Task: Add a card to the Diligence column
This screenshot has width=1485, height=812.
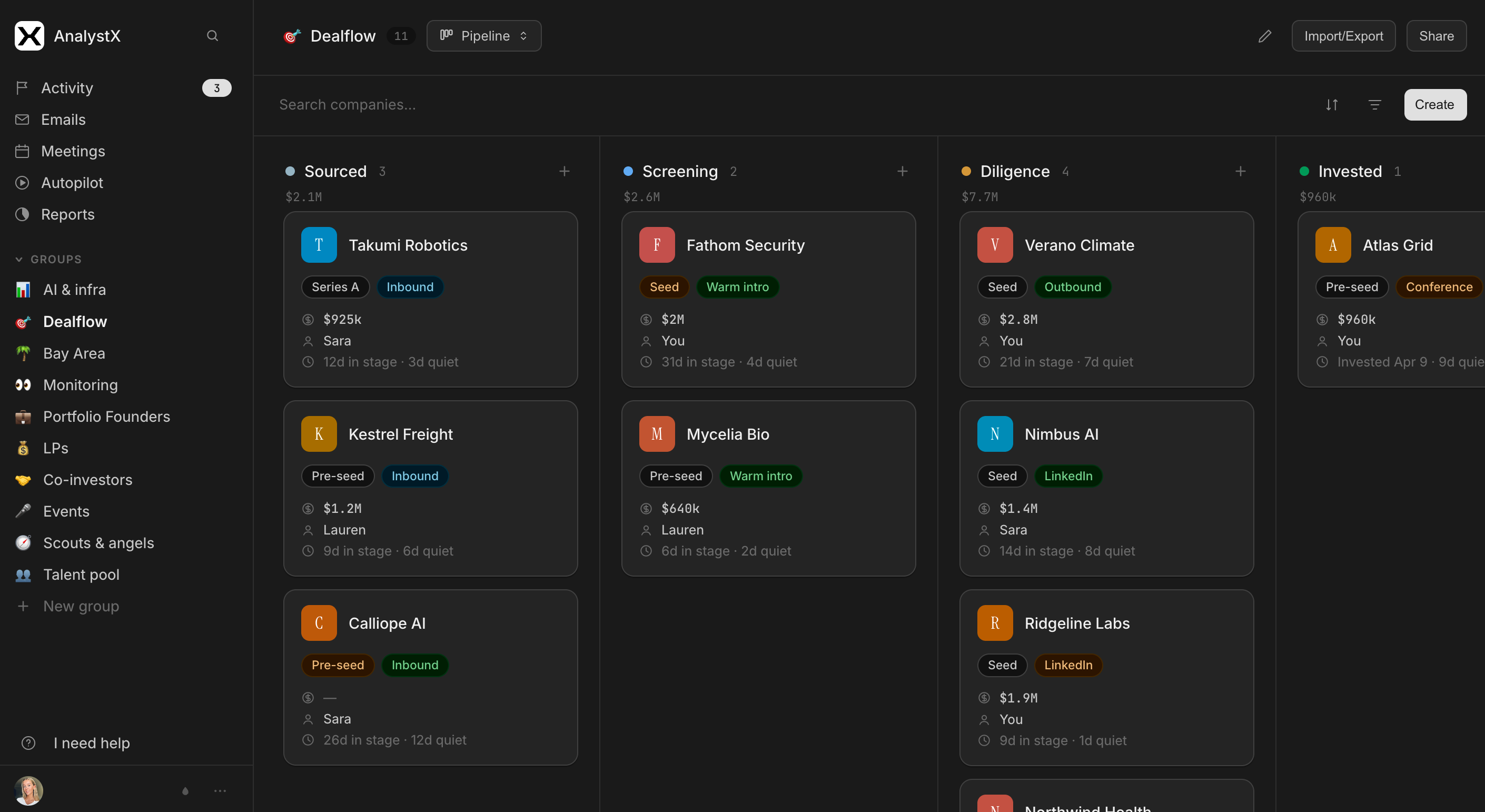Action: [x=1240, y=171]
